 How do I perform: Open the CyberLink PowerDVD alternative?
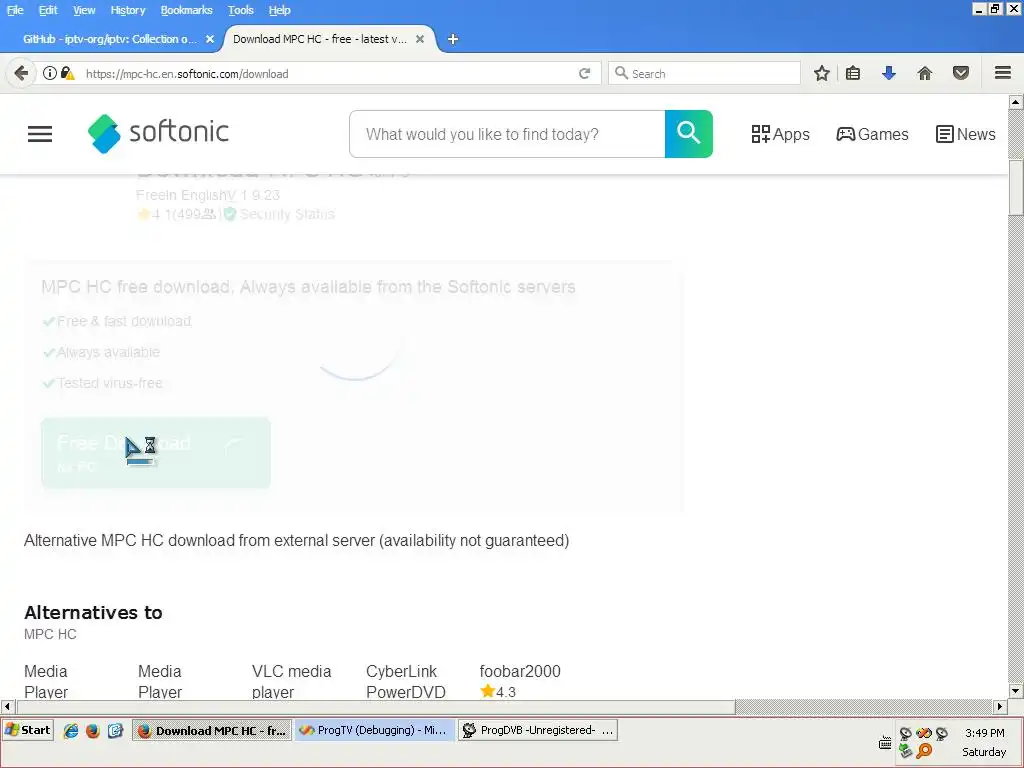tap(406, 681)
